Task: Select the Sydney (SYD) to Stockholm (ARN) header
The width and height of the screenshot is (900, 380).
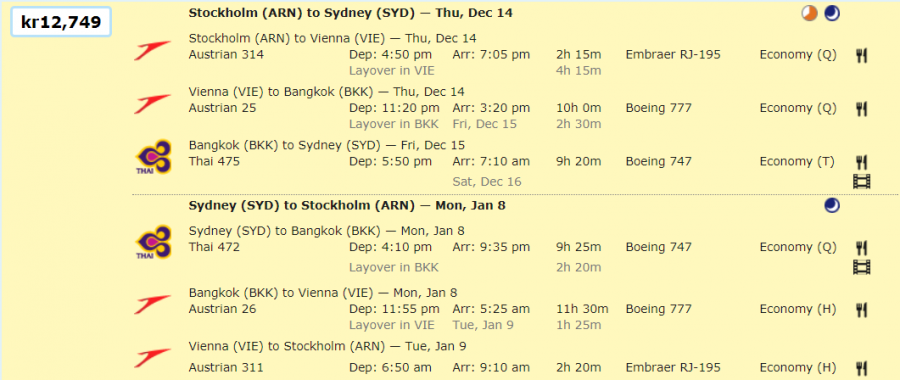Action: (x=347, y=205)
